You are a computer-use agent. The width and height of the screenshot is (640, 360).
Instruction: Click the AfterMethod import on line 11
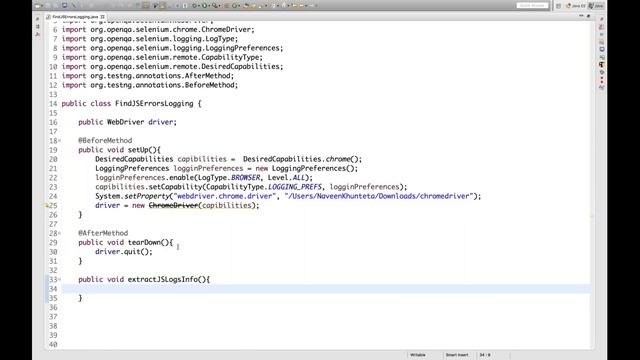pyautogui.click(x=148, y=76)
